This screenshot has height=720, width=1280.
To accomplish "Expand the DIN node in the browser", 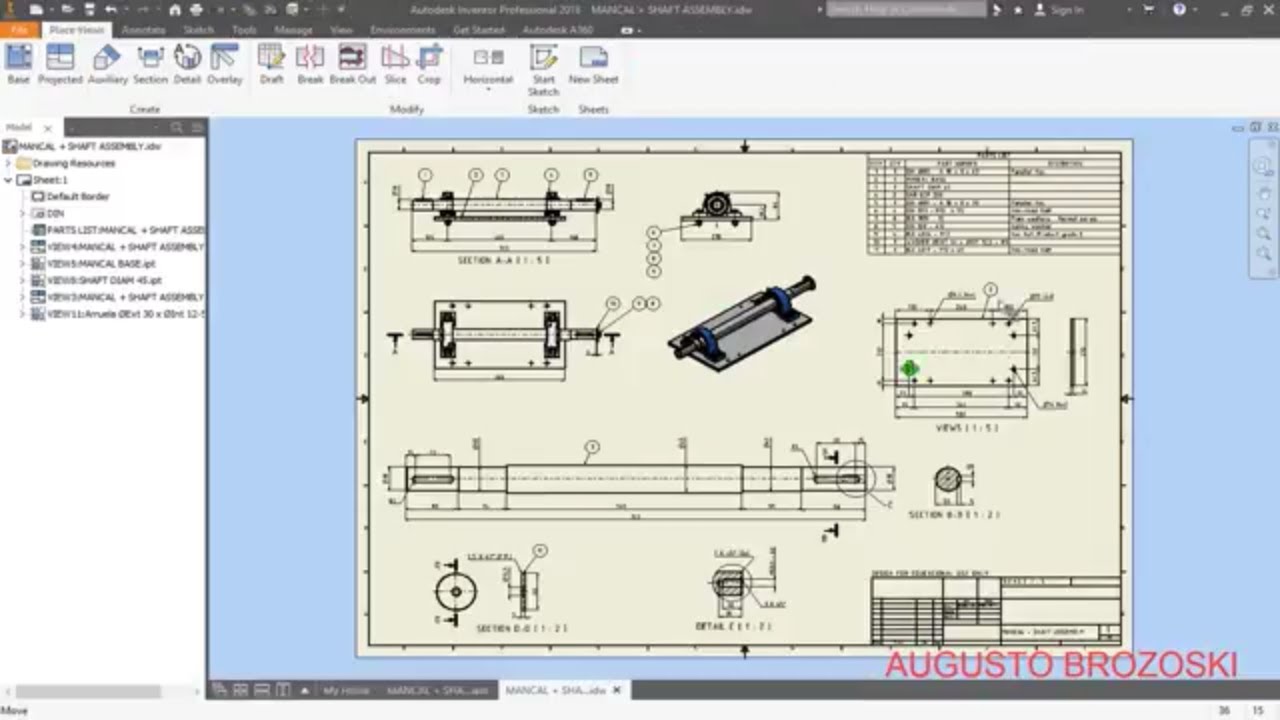I will click(x=23, y=213).
